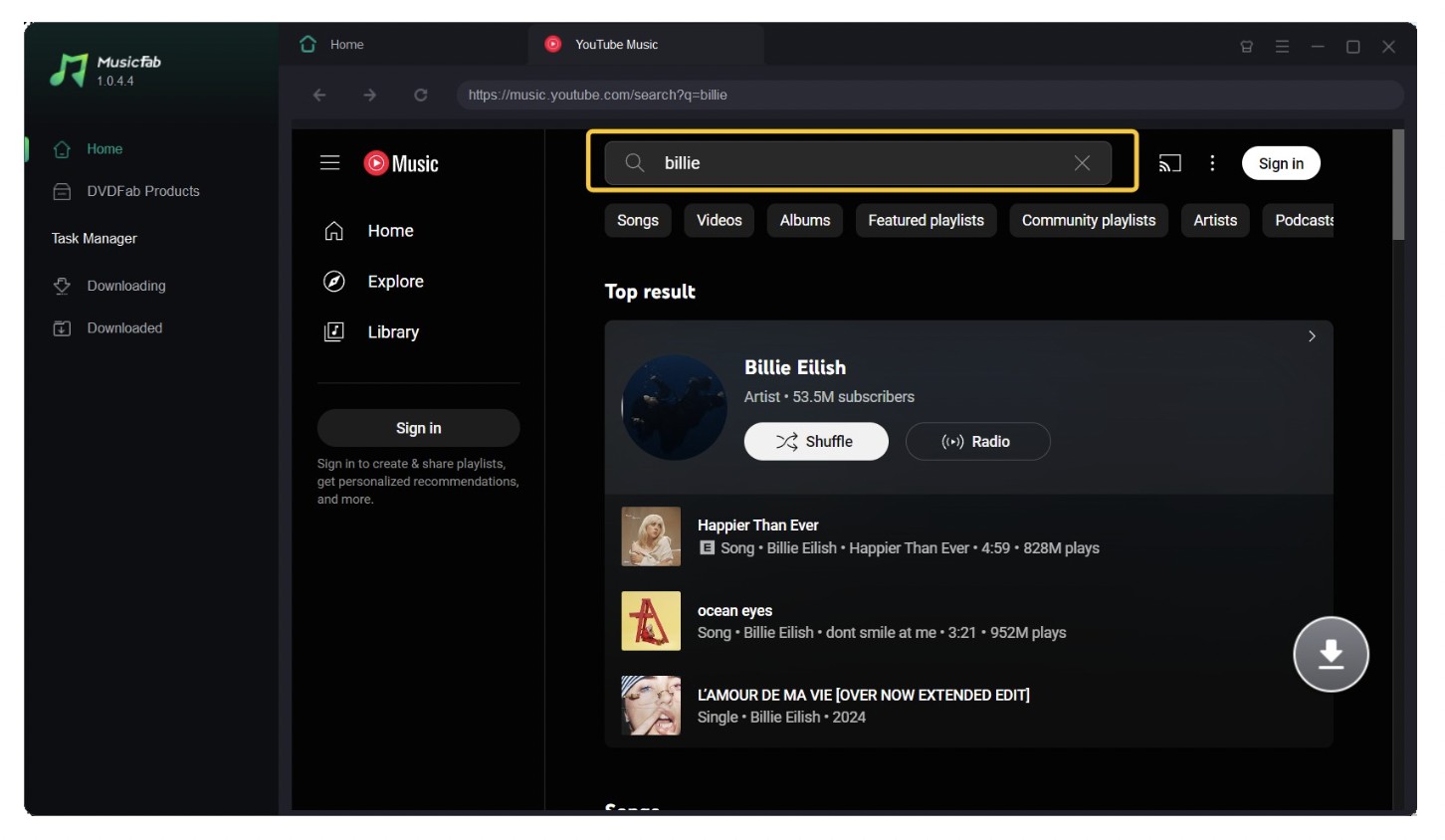
Task: Click the 'dont smile at me' album link
Action: click(x=881, y=633)
